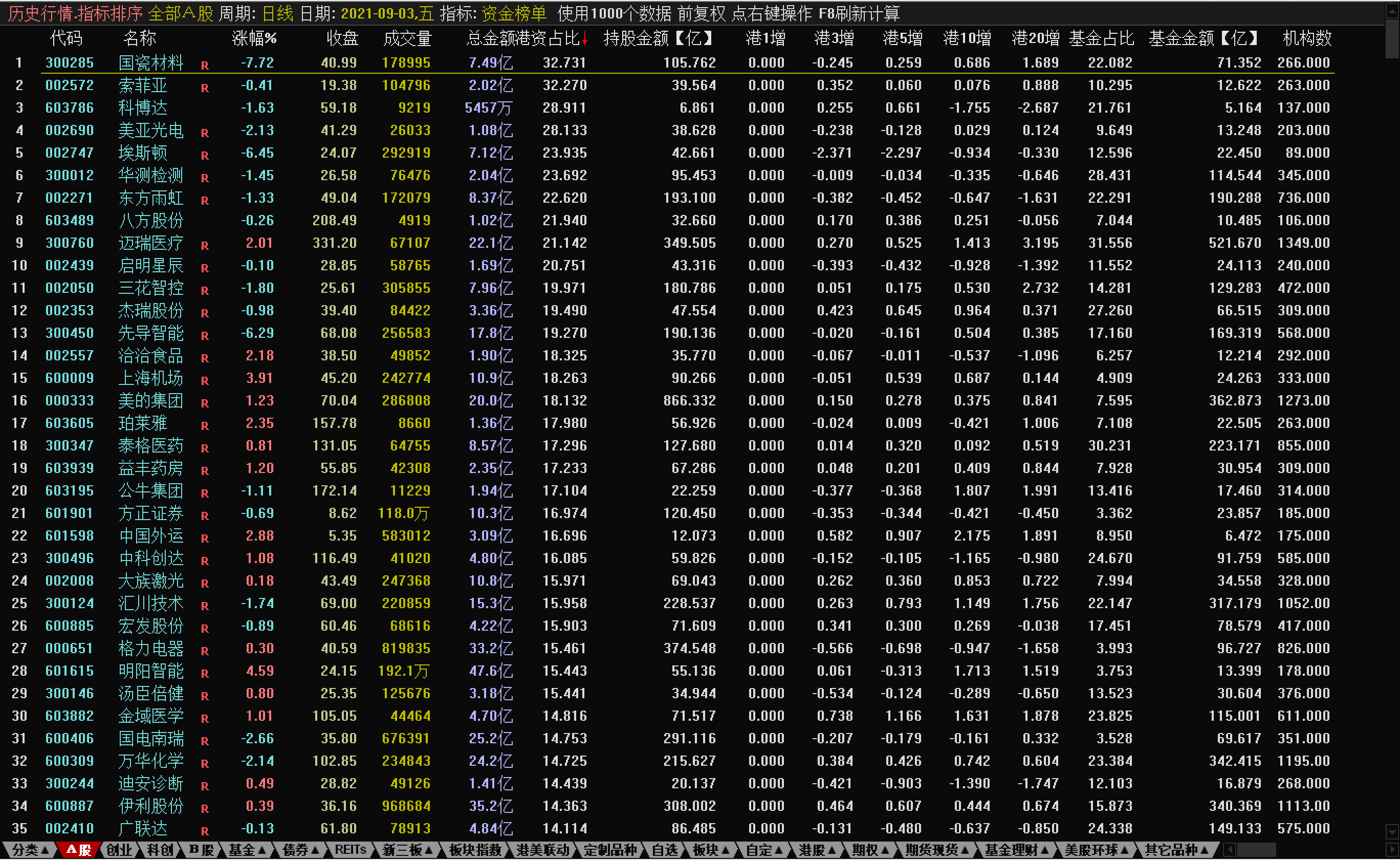Sort by the 收盘 column header
This screenshot has width=1400, height=861.
coord(342,38)
